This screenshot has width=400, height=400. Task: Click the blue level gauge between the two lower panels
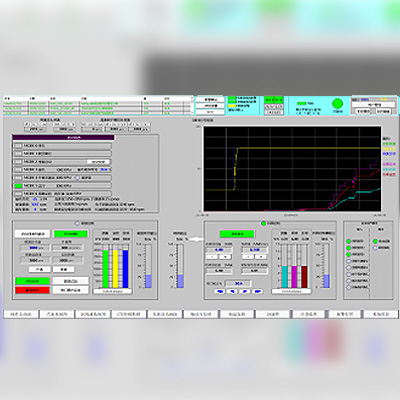coord(180,266)
